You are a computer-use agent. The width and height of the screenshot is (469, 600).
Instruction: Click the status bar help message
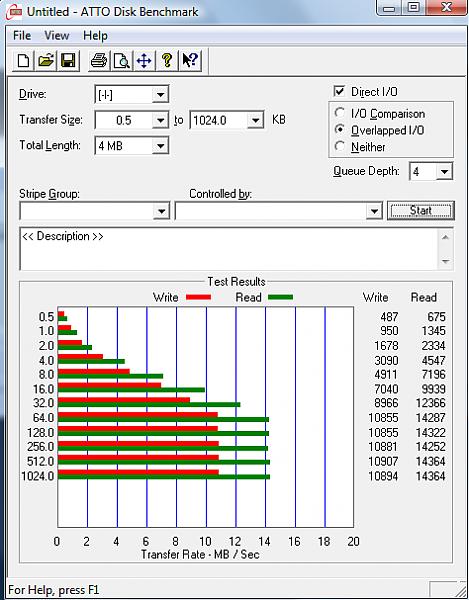pos(54,590)
